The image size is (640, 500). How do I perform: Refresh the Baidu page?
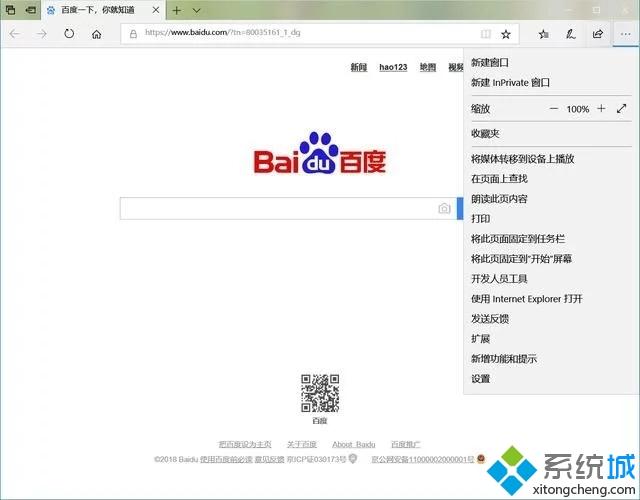click(69, 33)
